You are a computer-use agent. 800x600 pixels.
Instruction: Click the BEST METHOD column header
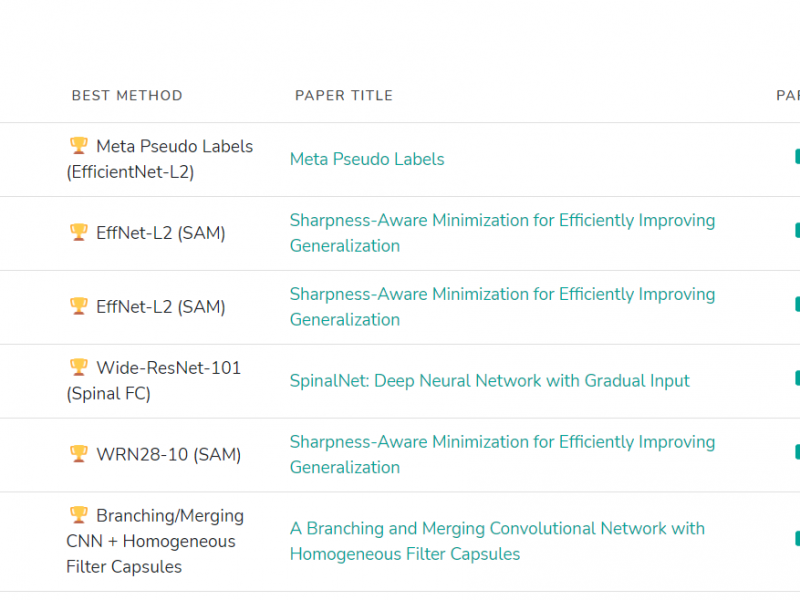coord(127,96)
